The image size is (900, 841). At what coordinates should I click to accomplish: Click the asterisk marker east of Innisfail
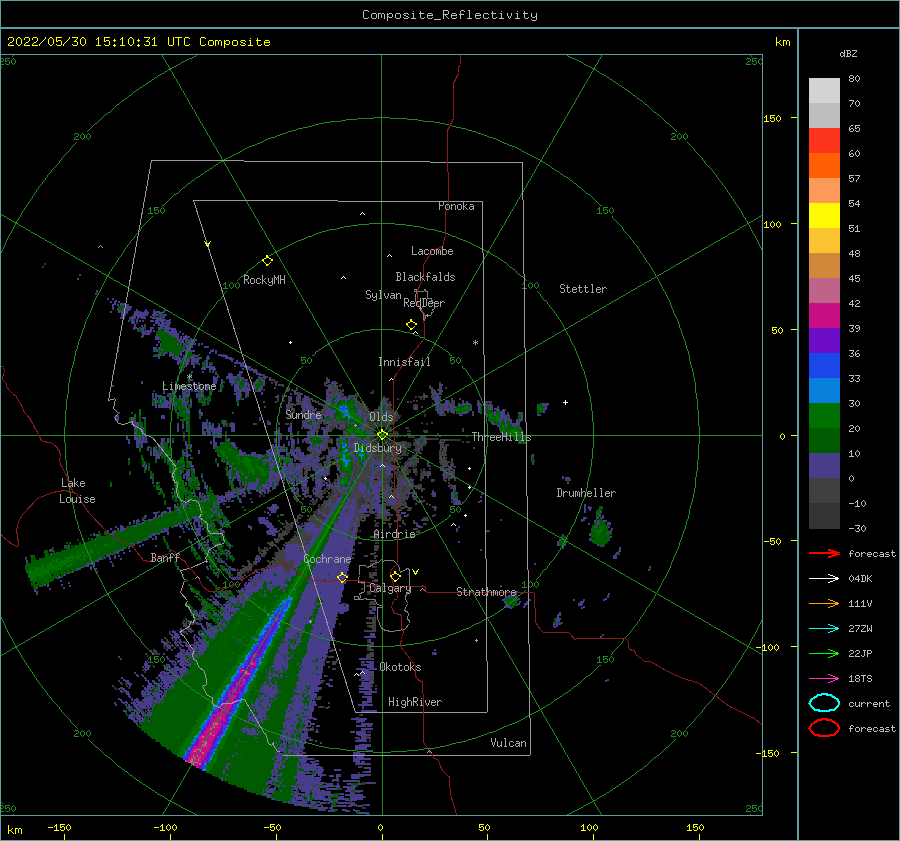coord(475,343)
